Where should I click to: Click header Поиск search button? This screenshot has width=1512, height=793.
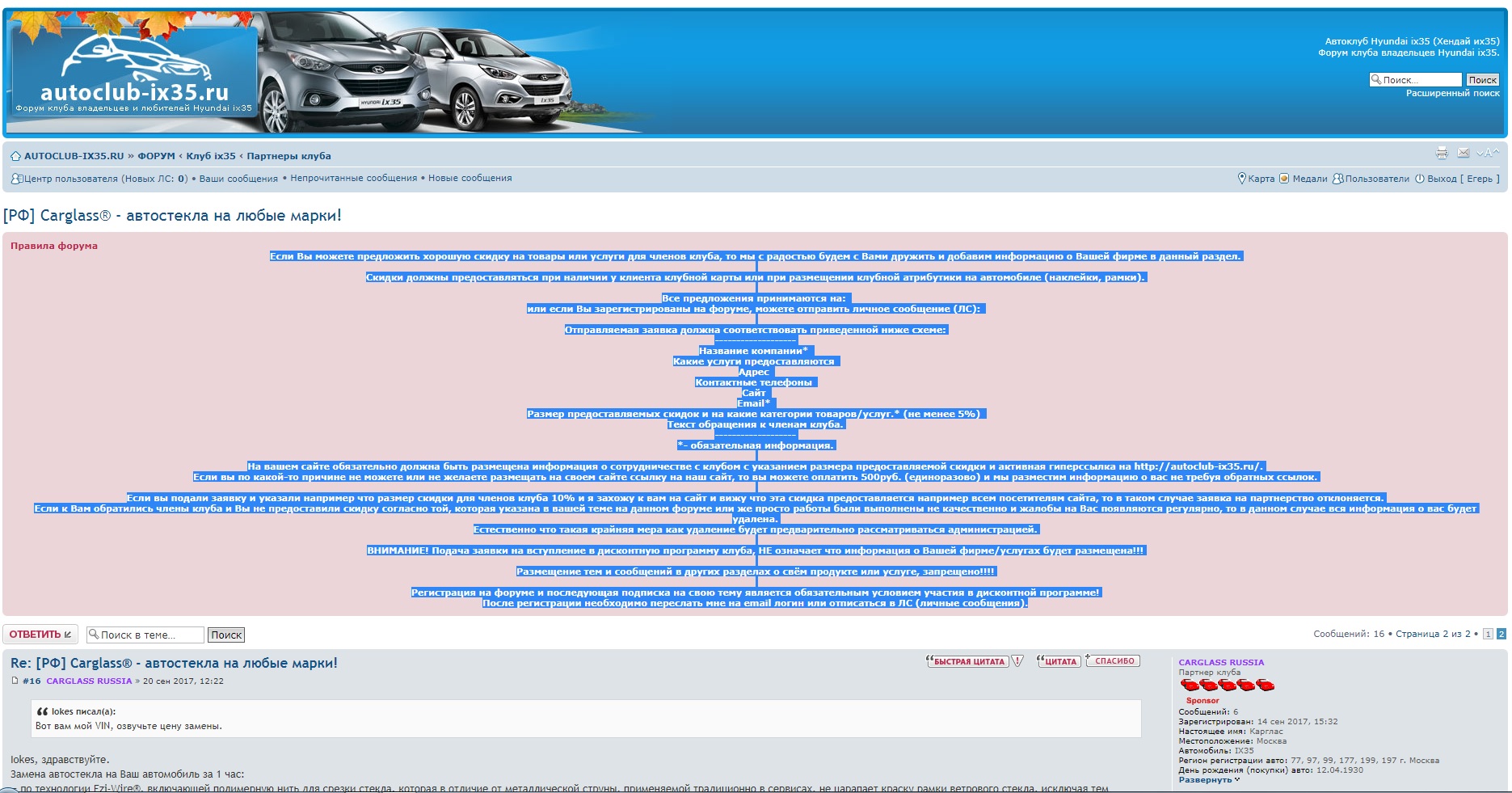(1482, 80)
